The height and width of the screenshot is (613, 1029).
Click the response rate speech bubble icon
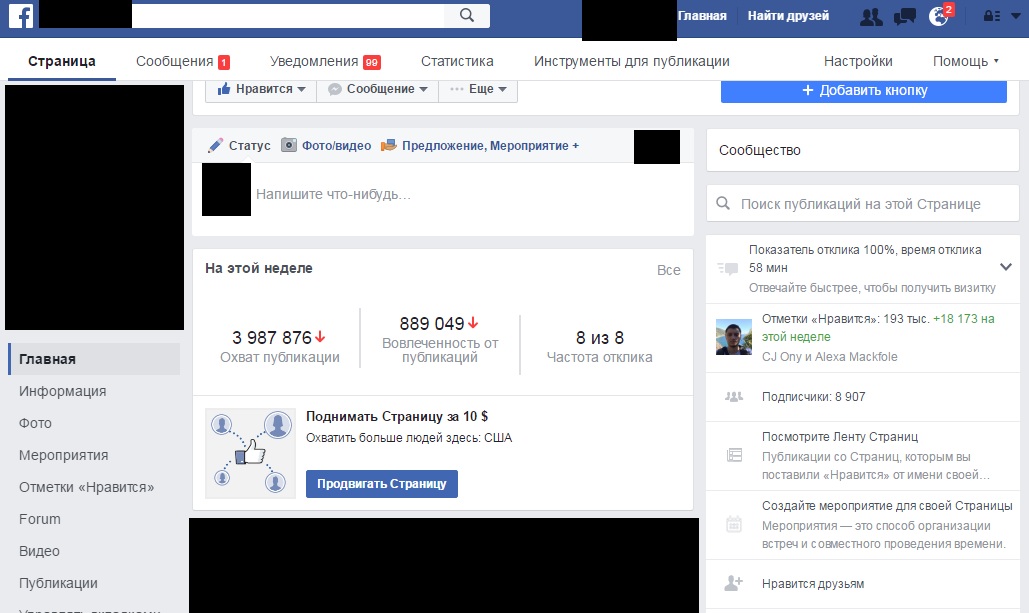pos(728,268)
